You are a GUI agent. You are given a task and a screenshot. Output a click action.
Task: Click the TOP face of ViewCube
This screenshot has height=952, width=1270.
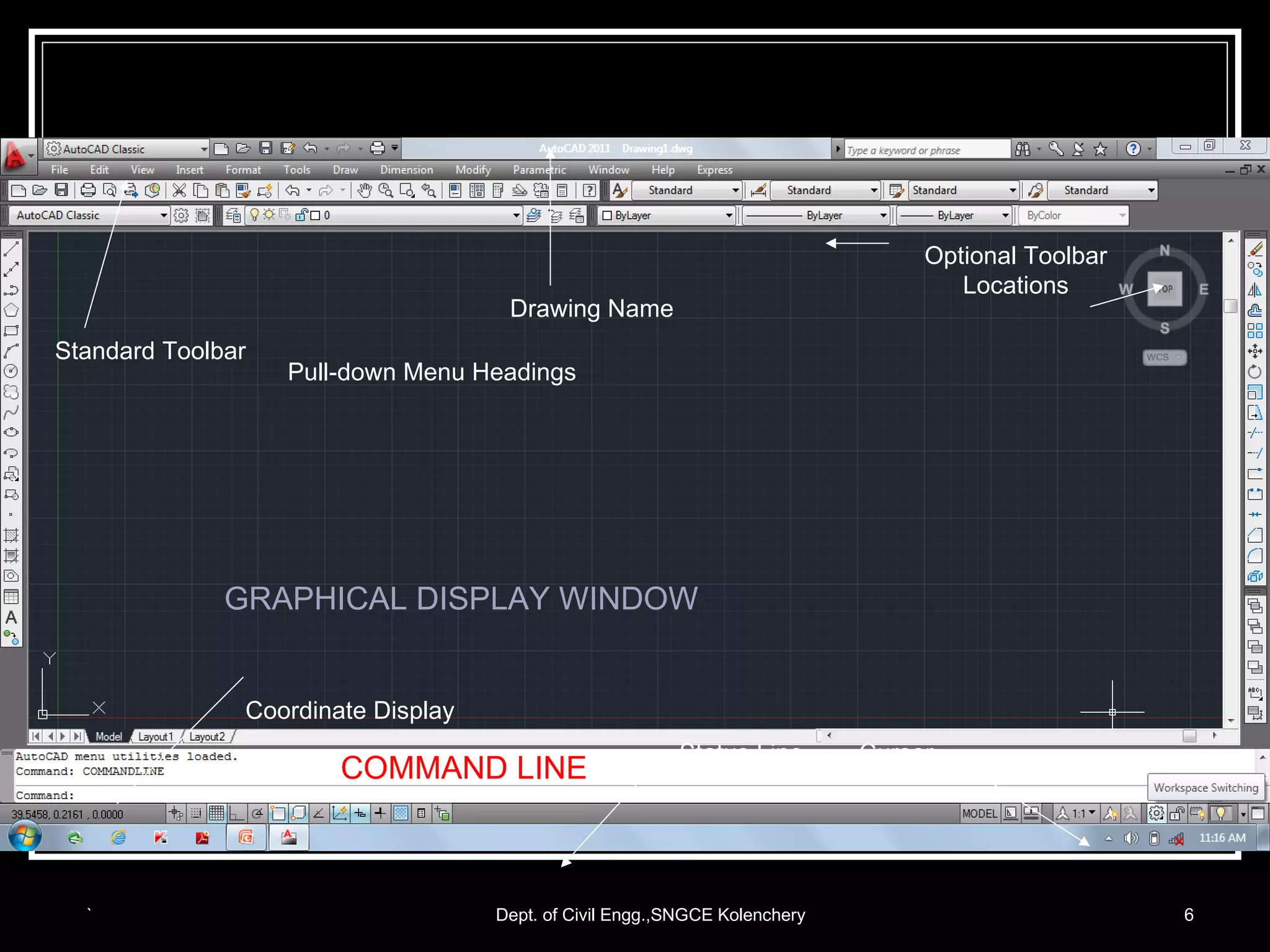tap(1165, 289)
